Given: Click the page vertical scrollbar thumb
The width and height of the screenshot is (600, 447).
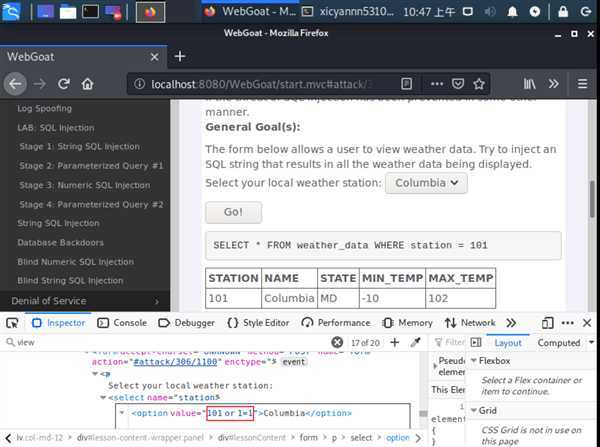Looking at the screenshot, I should point(592,199).
